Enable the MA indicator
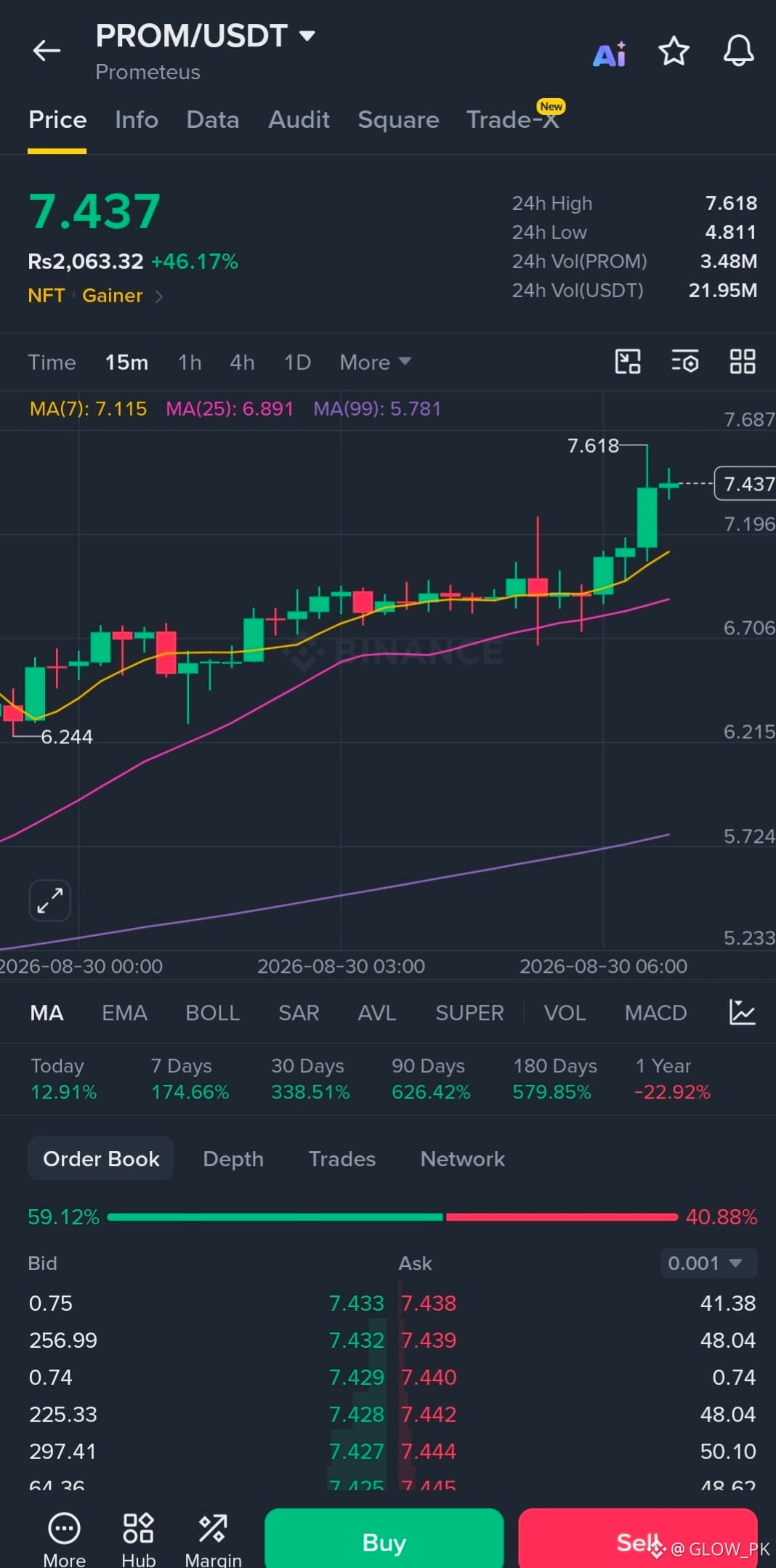 coord(47,1012)
